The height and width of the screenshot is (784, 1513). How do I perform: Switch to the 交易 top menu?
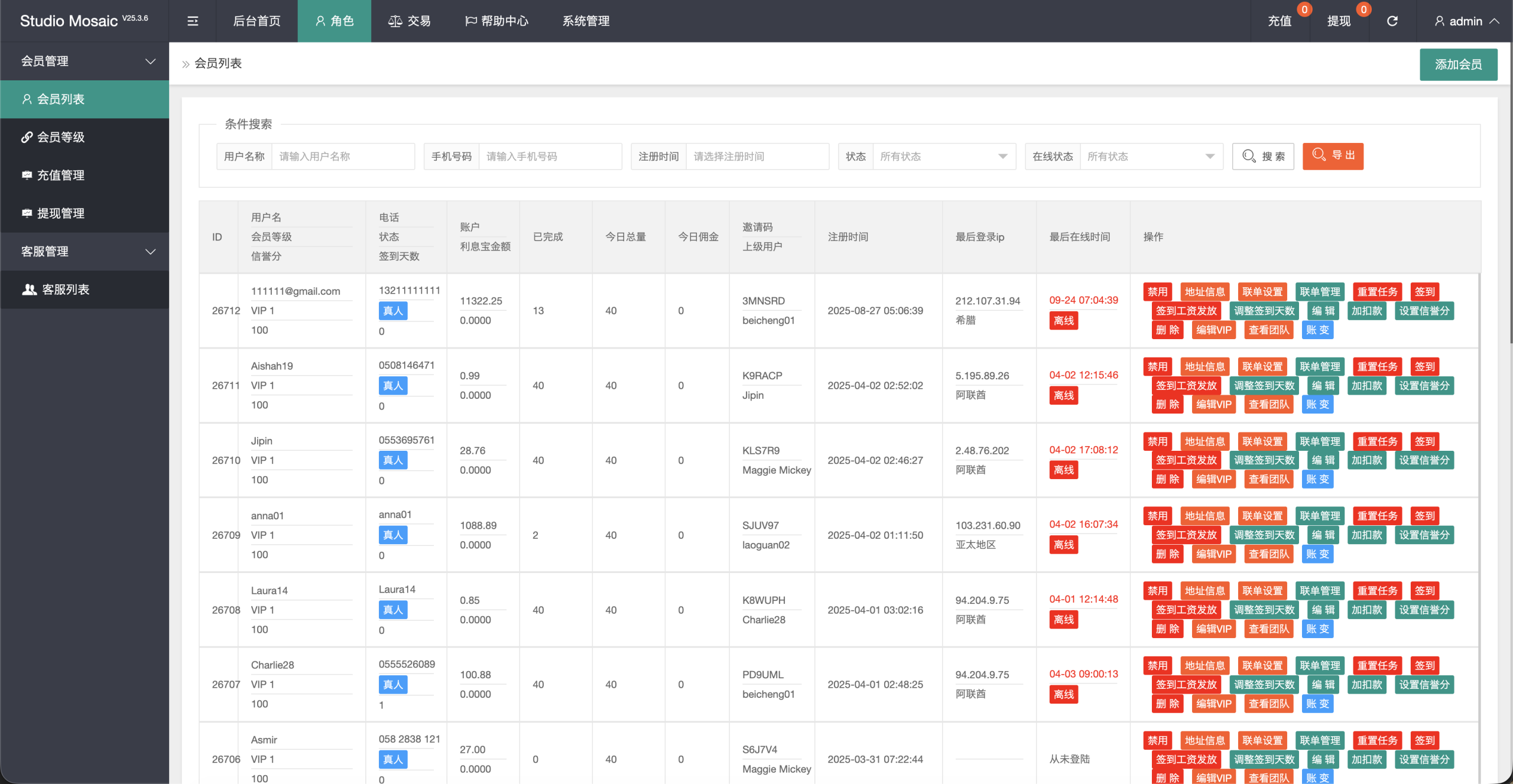tap(410, 21)
